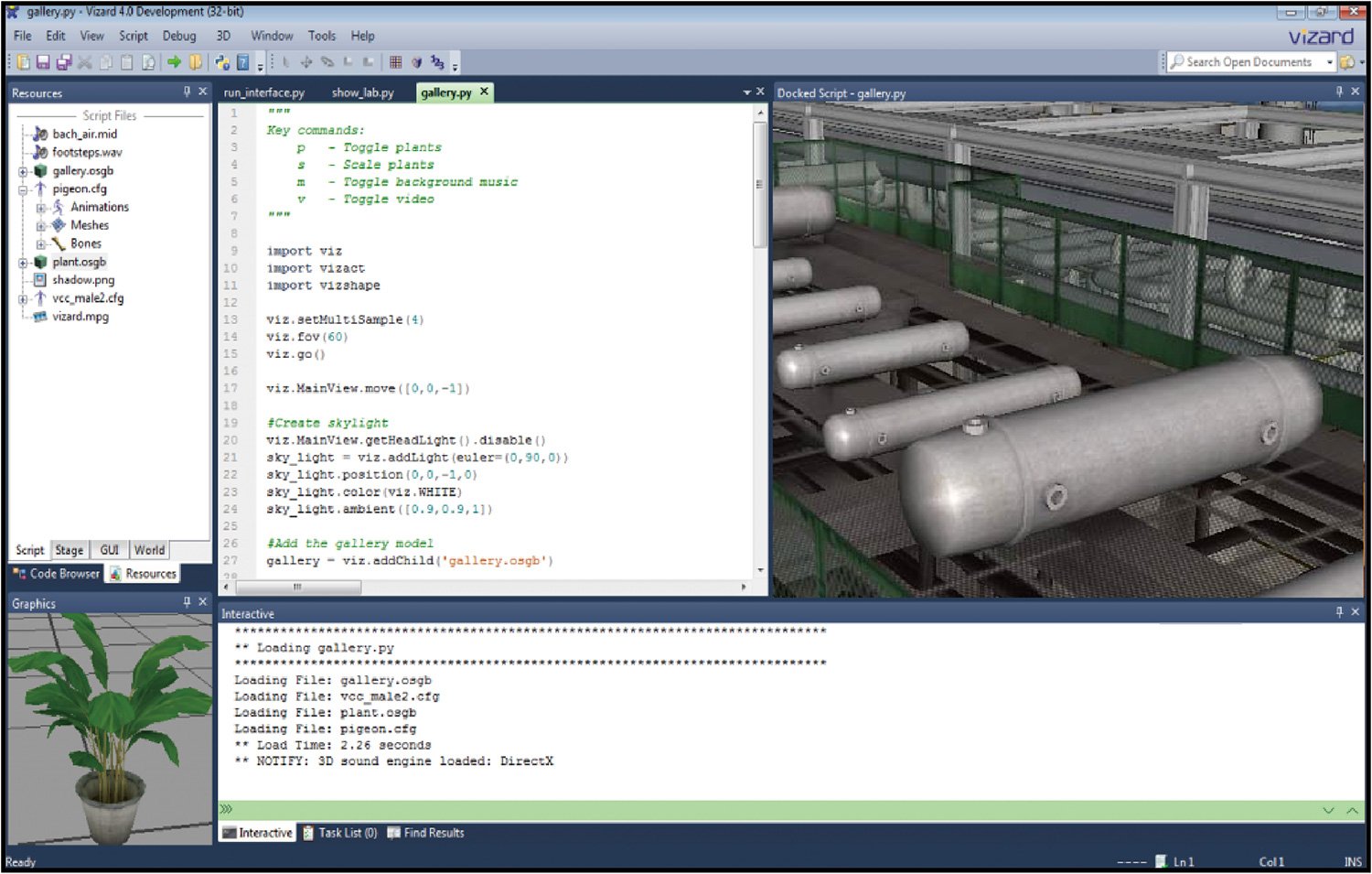Open the Debug menu

coord(179,36)
